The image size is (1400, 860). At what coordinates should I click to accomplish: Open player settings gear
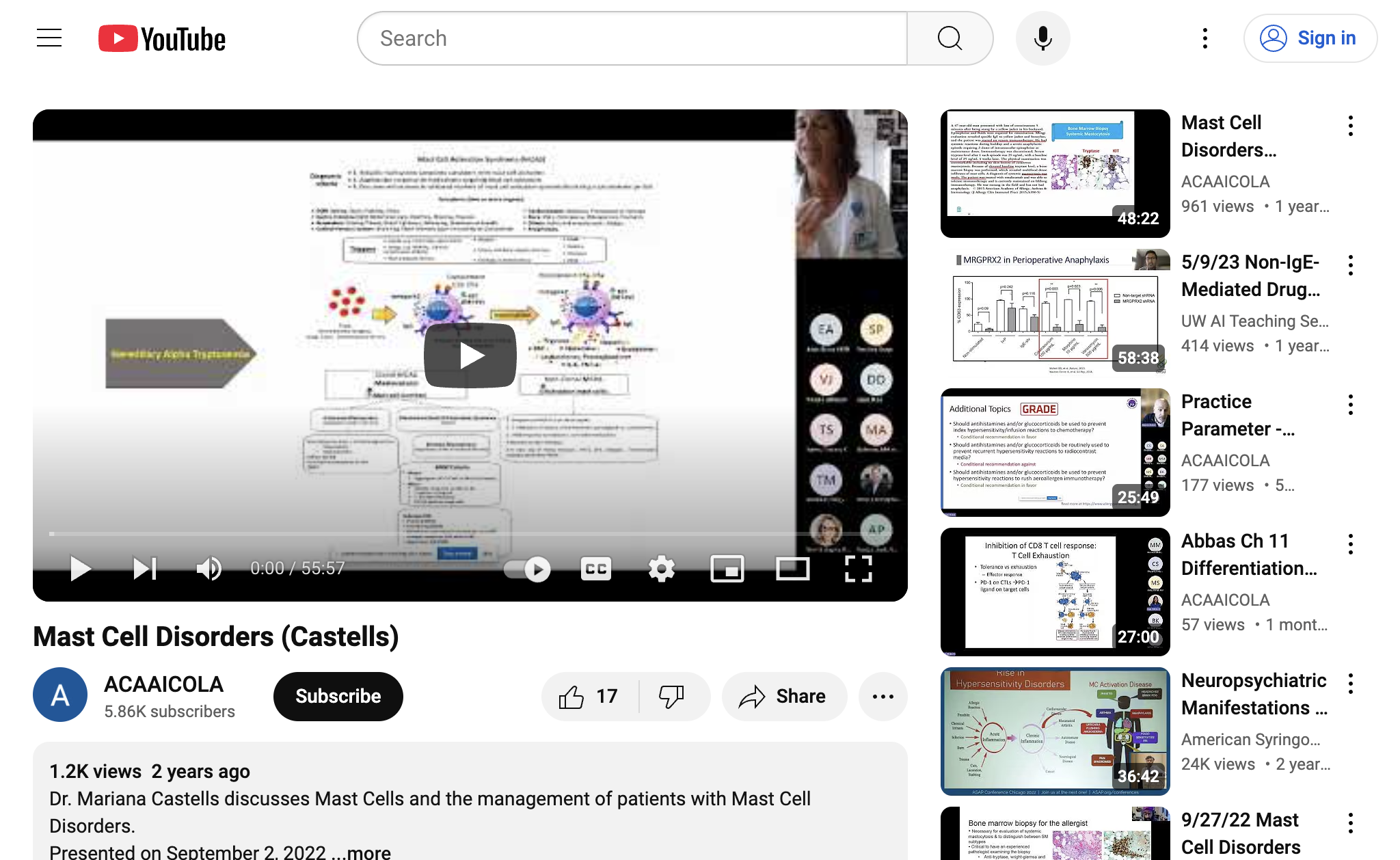point(661,569)
